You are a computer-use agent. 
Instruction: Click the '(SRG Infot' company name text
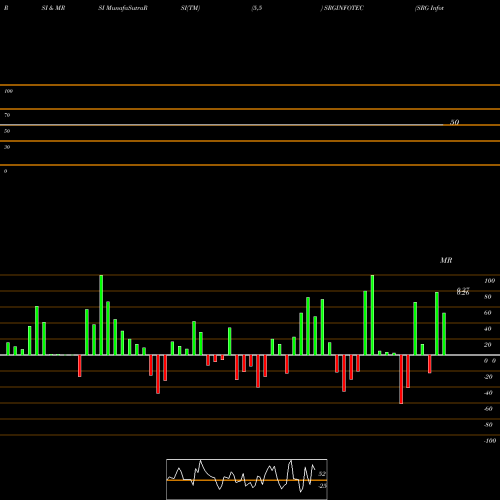tap(429, 8)
